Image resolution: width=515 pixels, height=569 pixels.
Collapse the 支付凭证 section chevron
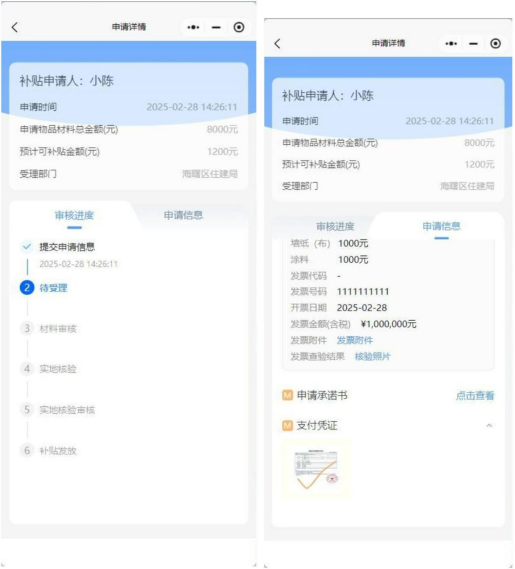[x=489, y=425]
